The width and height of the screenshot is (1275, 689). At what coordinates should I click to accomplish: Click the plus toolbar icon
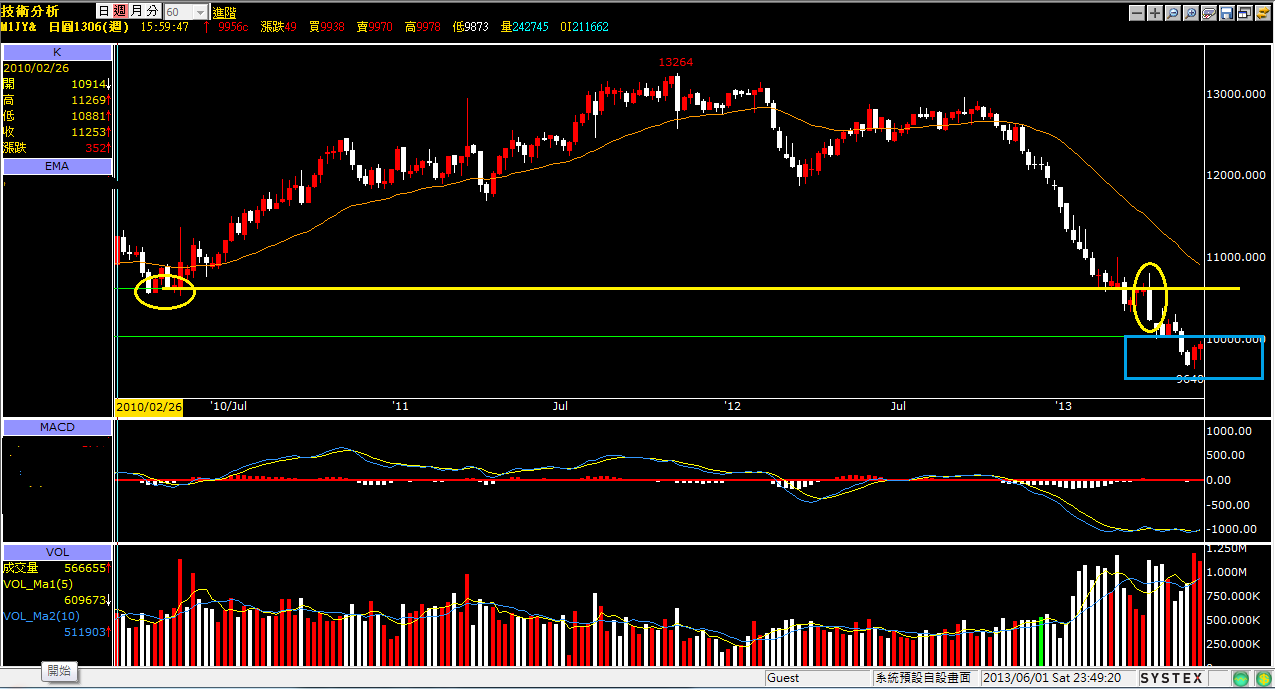click(x=1155, y=13)
